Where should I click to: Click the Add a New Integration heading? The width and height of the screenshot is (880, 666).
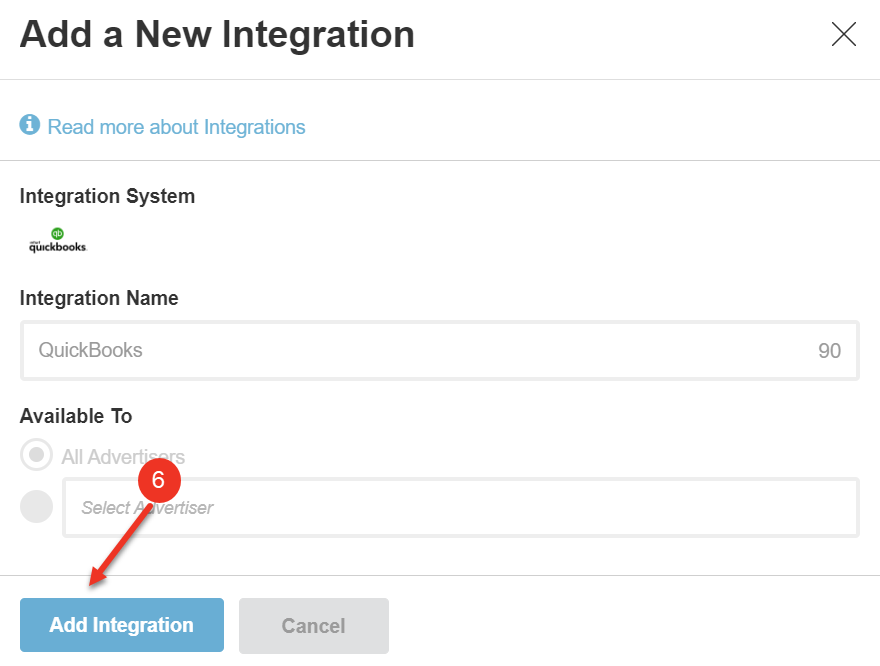click(x=217, y=35)
